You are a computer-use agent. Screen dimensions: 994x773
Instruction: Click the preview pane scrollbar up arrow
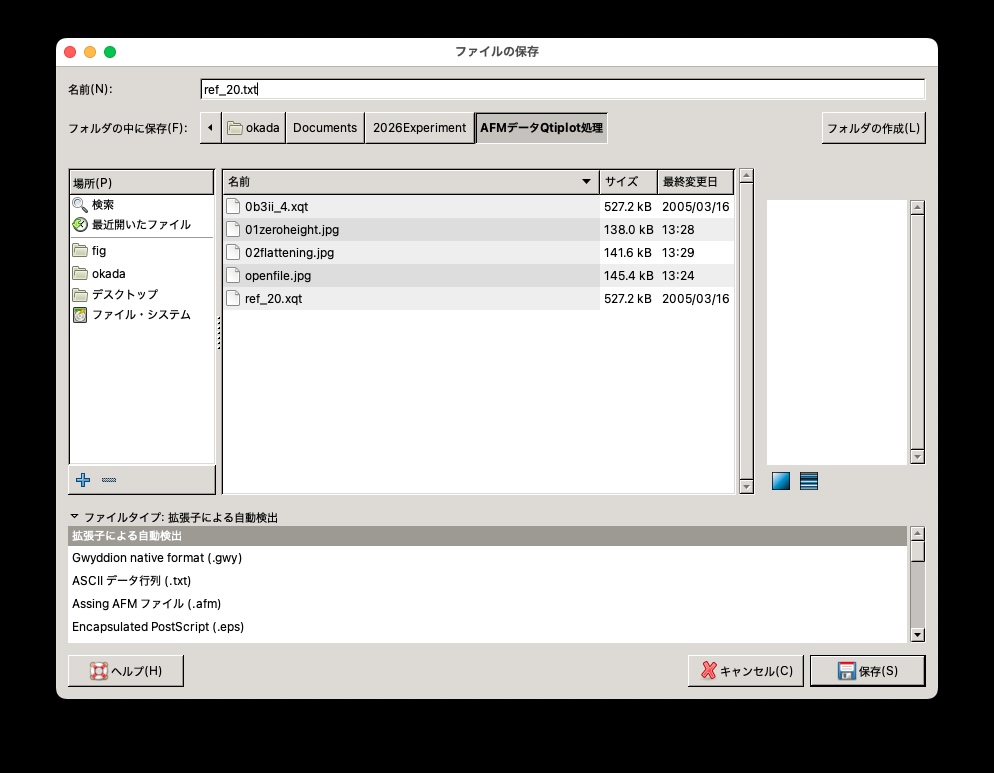pyautogui.click(x=917, y=207)
